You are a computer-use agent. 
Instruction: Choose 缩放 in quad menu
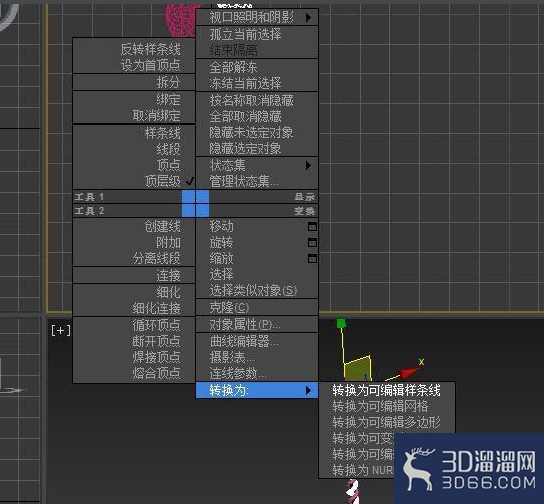point(257,258)
